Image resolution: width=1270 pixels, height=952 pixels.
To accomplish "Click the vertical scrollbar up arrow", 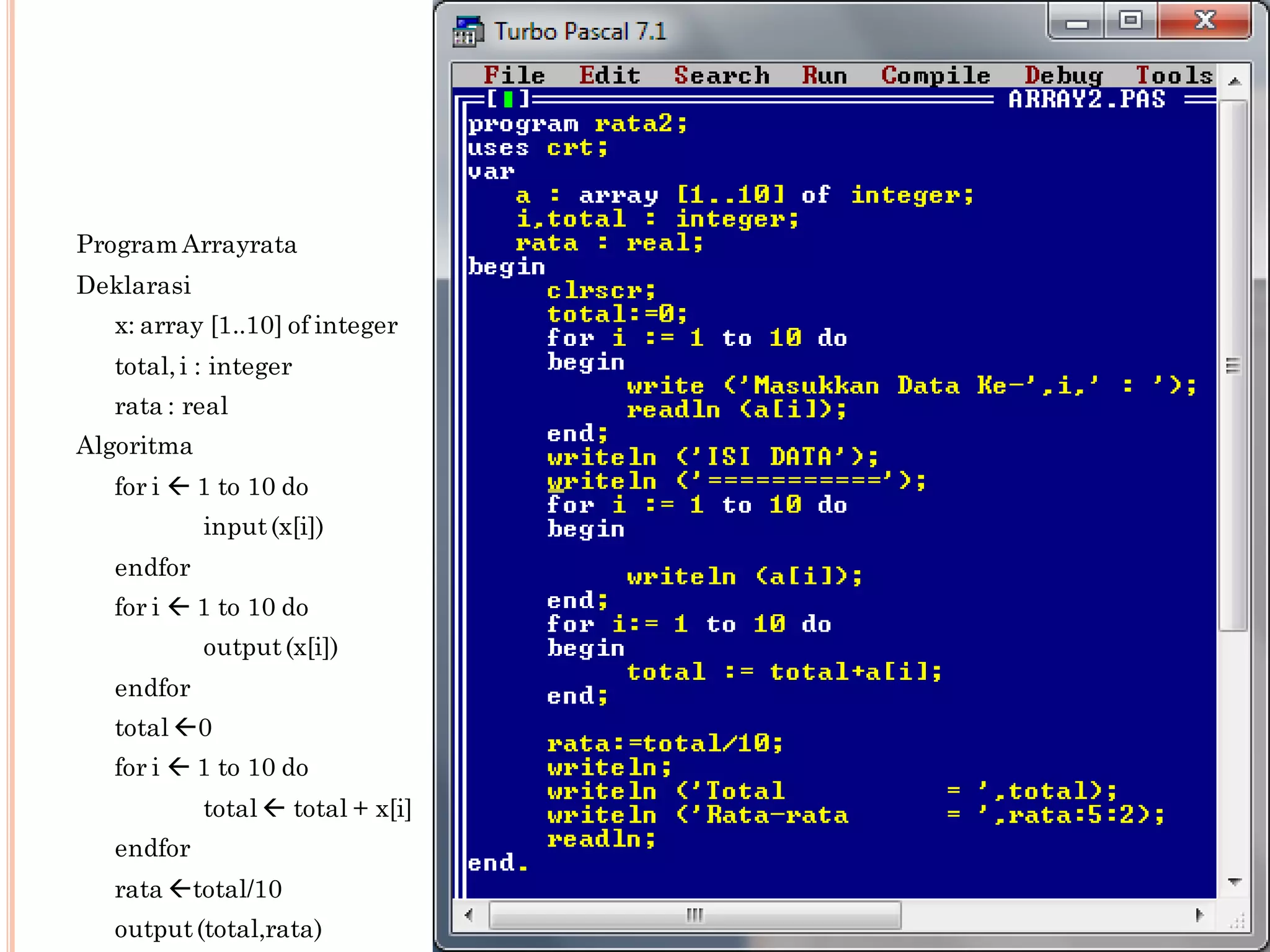I will [1235, 81].
